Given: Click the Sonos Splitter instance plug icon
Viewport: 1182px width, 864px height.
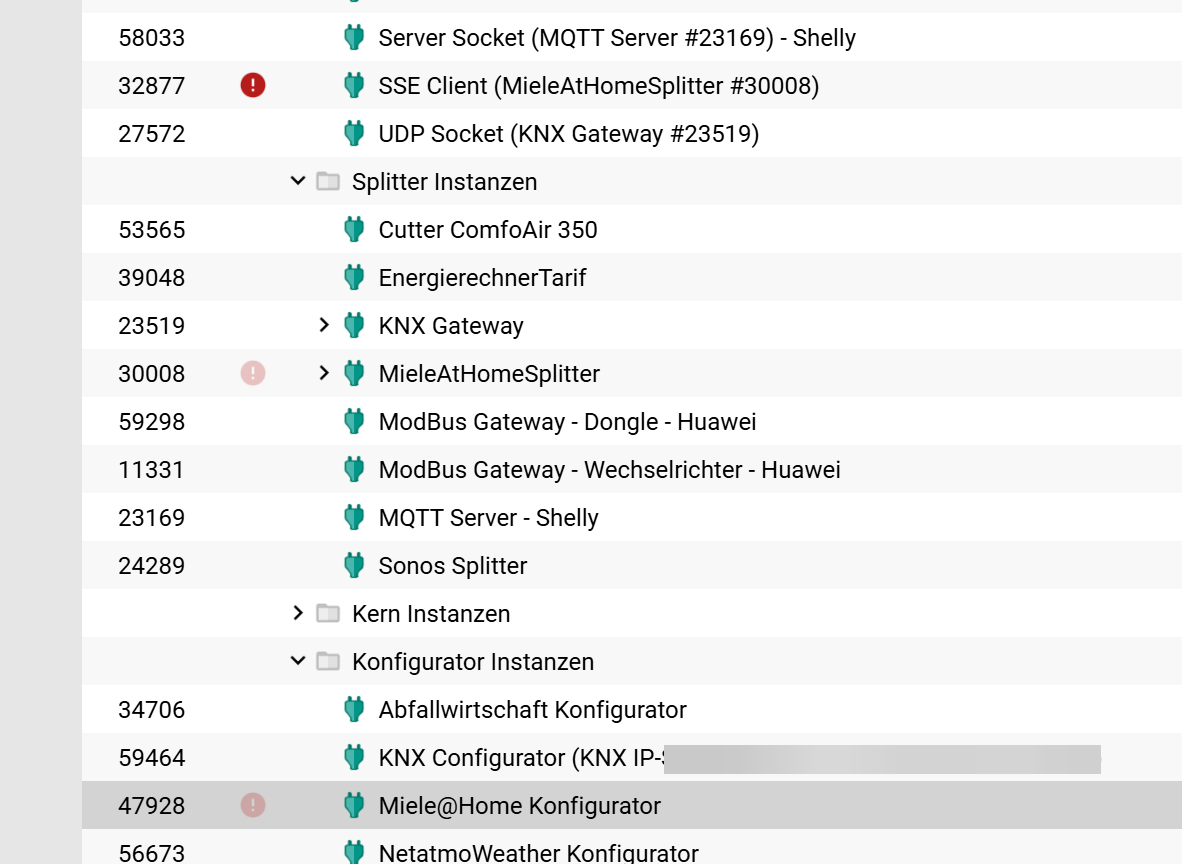Looking at the screenshot, I should [x=354, y=566].
